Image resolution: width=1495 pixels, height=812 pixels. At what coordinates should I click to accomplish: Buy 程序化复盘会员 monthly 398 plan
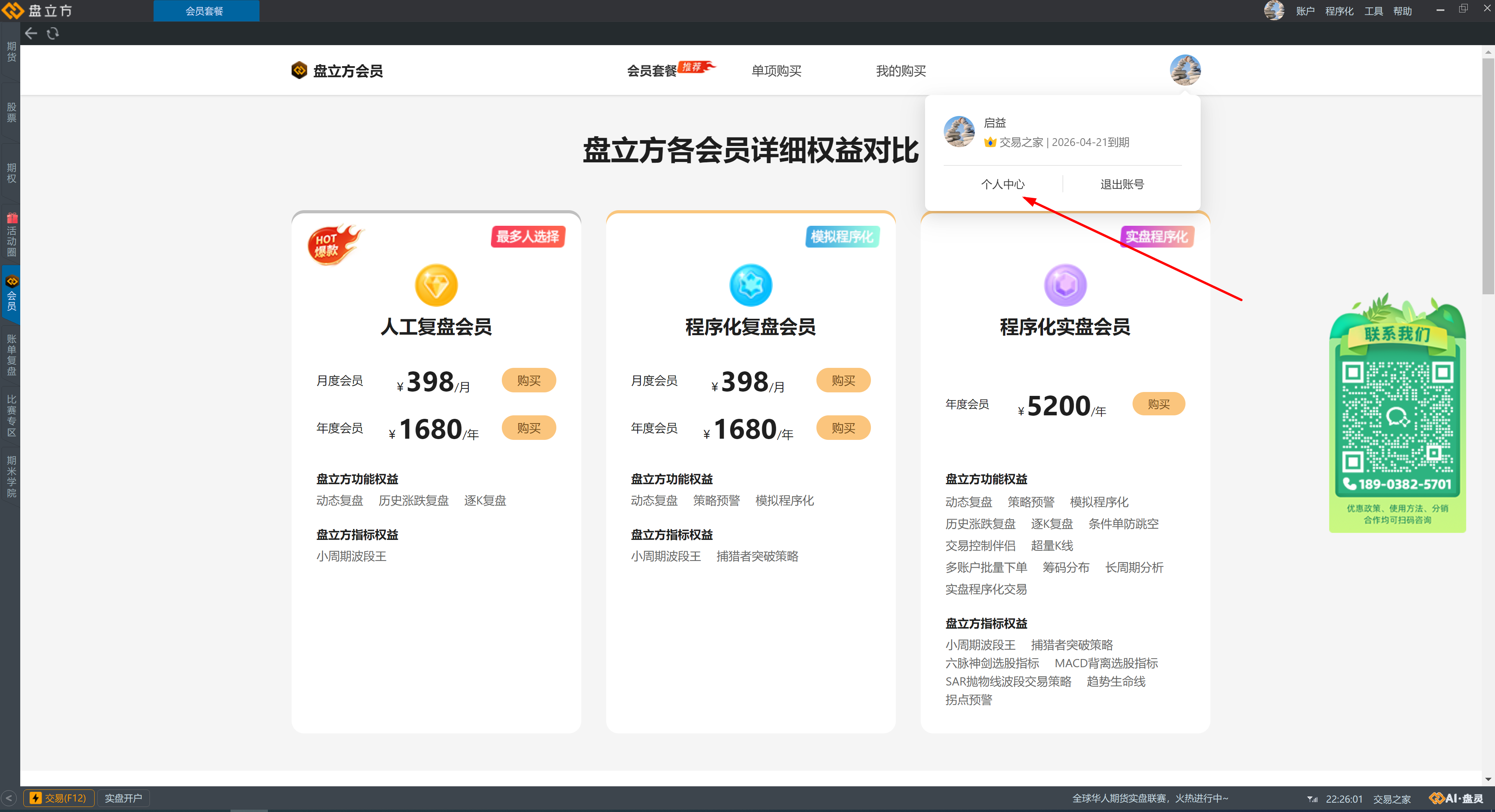coord(843,380)
